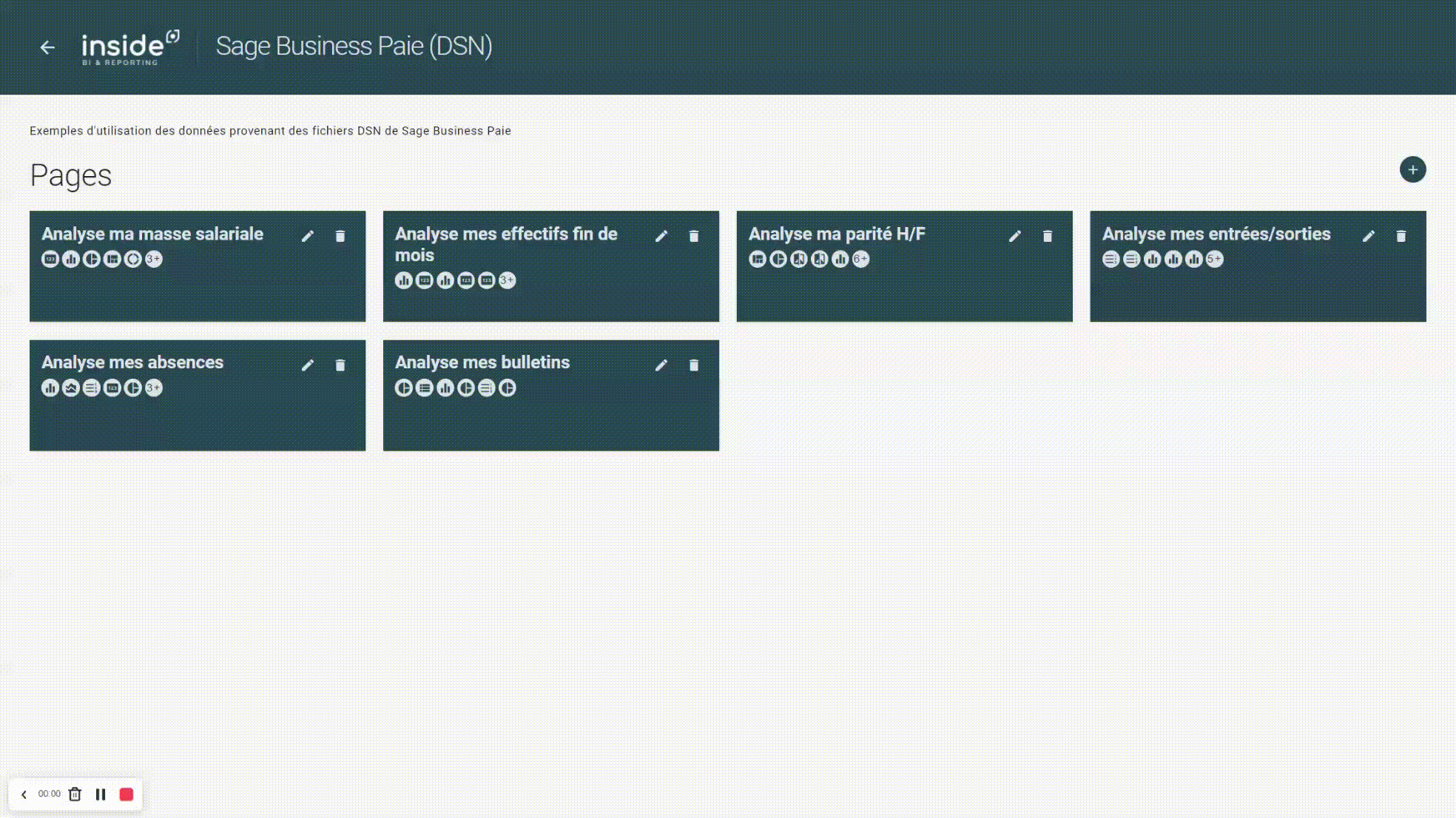The image size is (1456, 818).
Task: Edit the Analyse mes bulletins page
Action: pyautogui.click(x=661, y=365)
